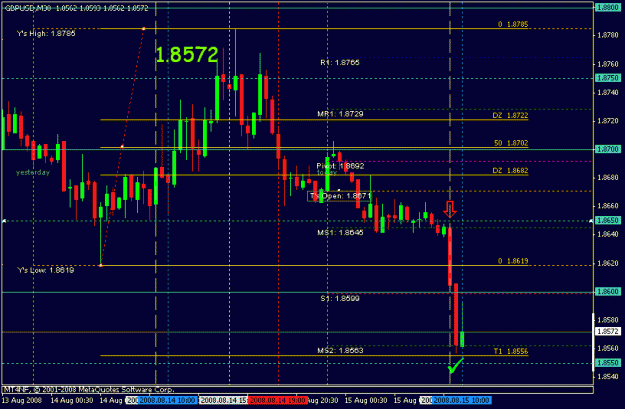This screenshot has width=625, height=409.
Task: Click 1.8760 on the price scale
Action: 608,64
